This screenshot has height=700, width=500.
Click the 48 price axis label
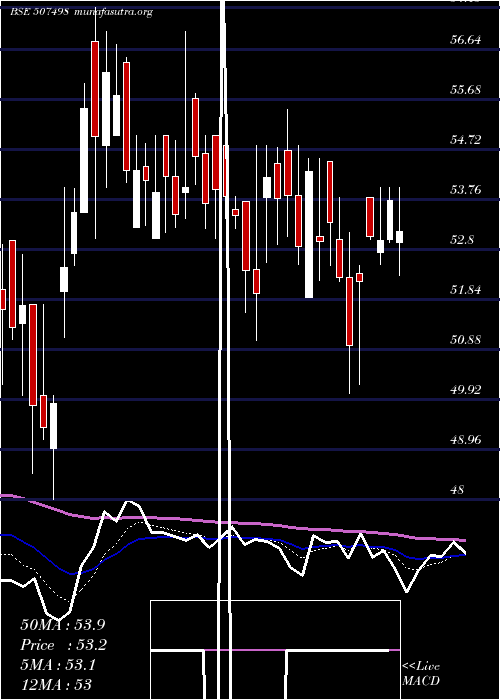[x=458, y=490]
